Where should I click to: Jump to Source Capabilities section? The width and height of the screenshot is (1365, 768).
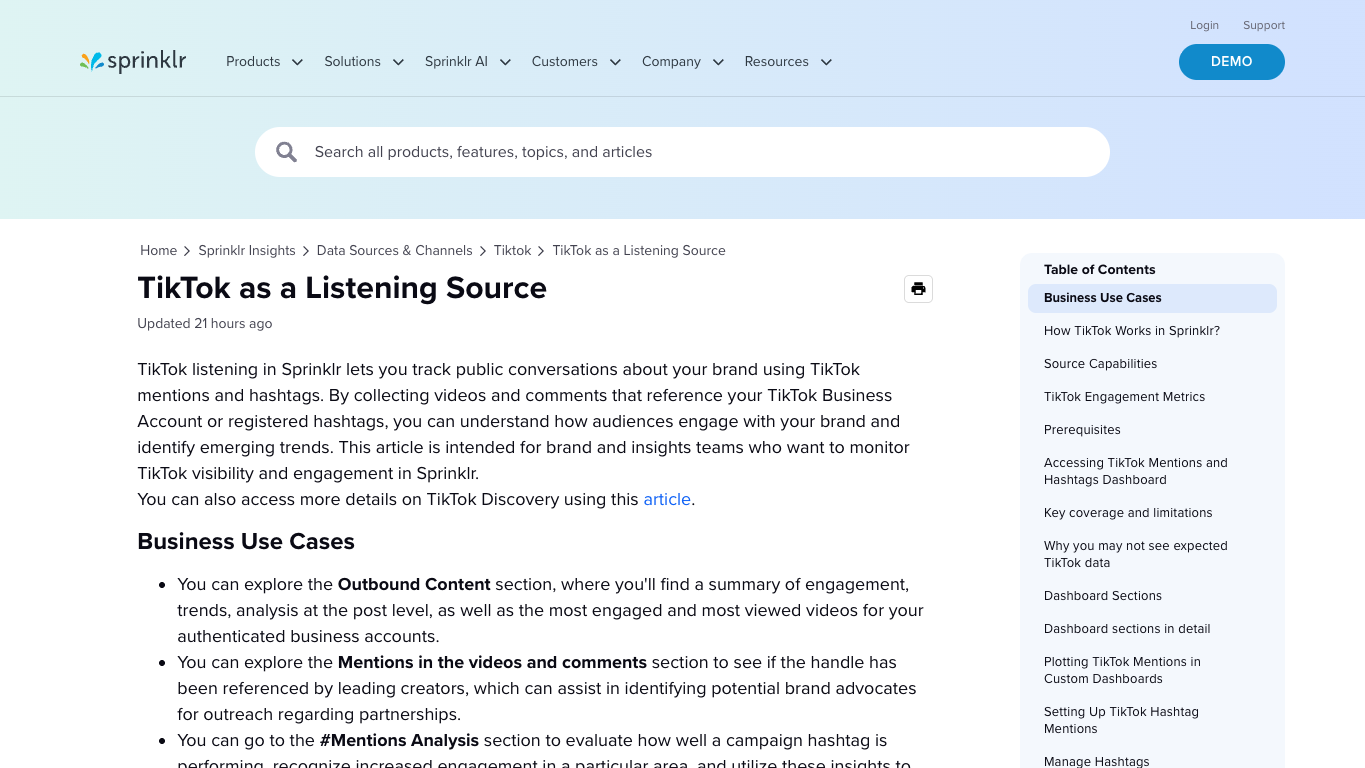(x=1100, y=364)
